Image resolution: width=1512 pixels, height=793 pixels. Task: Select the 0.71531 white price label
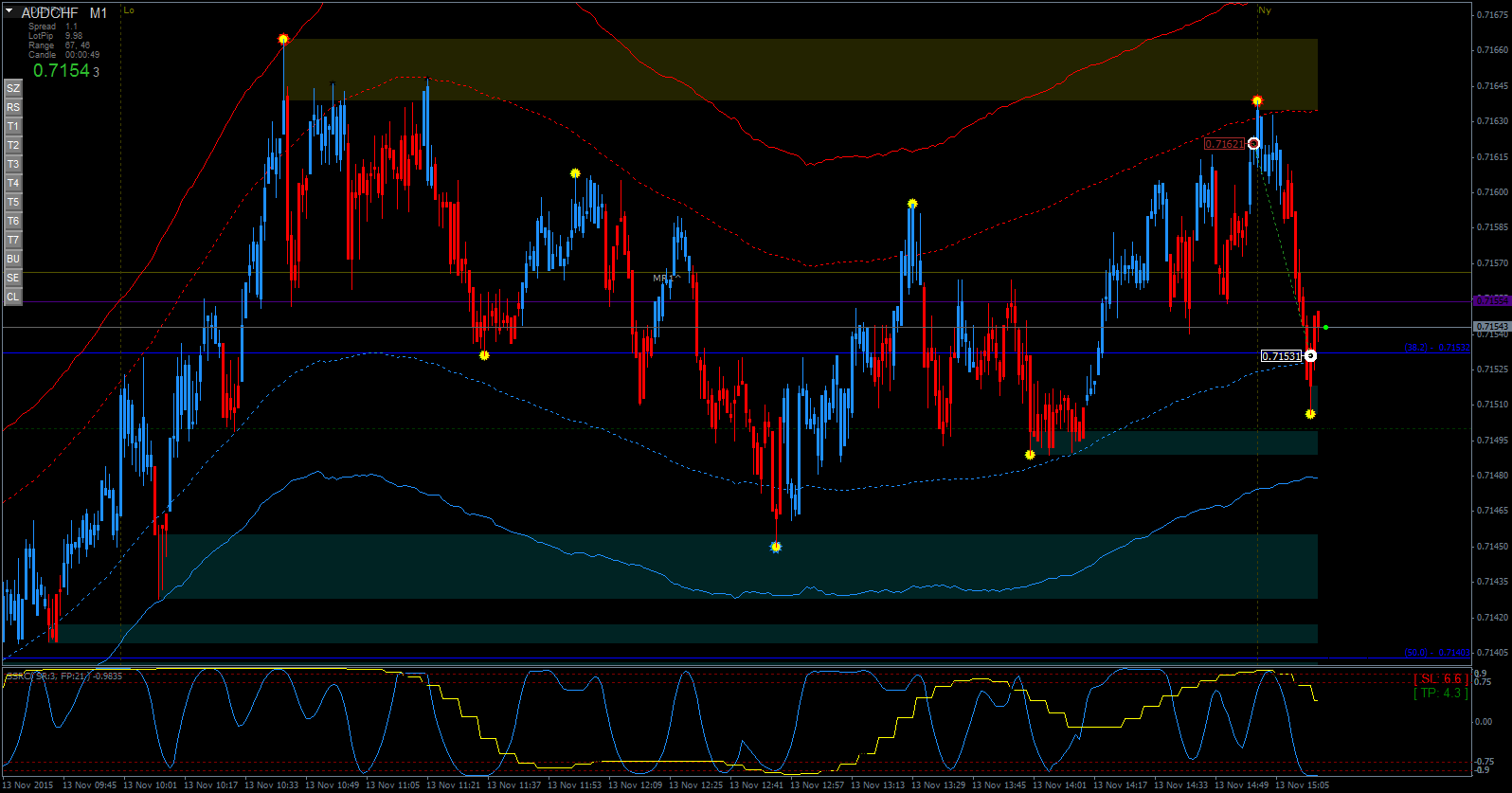[x=1281, y=356]
